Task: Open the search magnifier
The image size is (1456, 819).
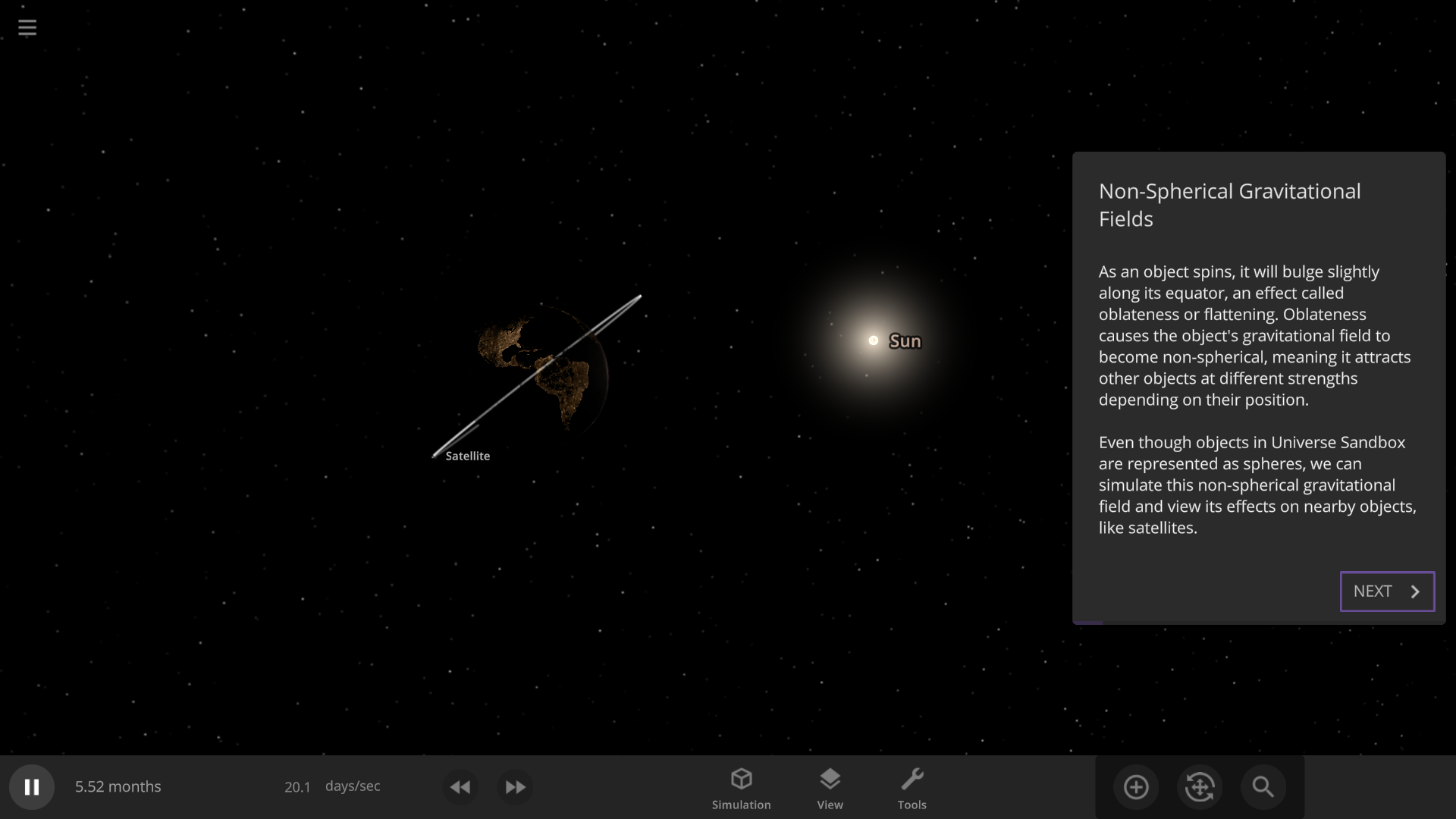Action: [x=1263, y=787]
